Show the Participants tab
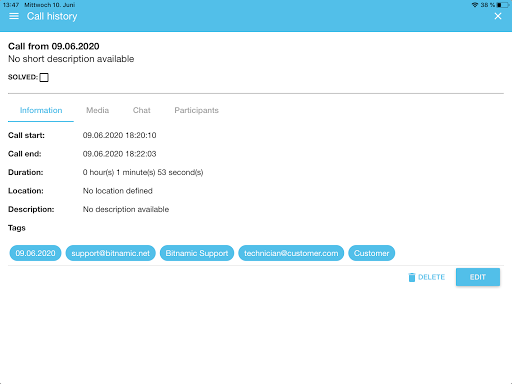This screenshot has width=512, height=384. click(x=196, y=110)
